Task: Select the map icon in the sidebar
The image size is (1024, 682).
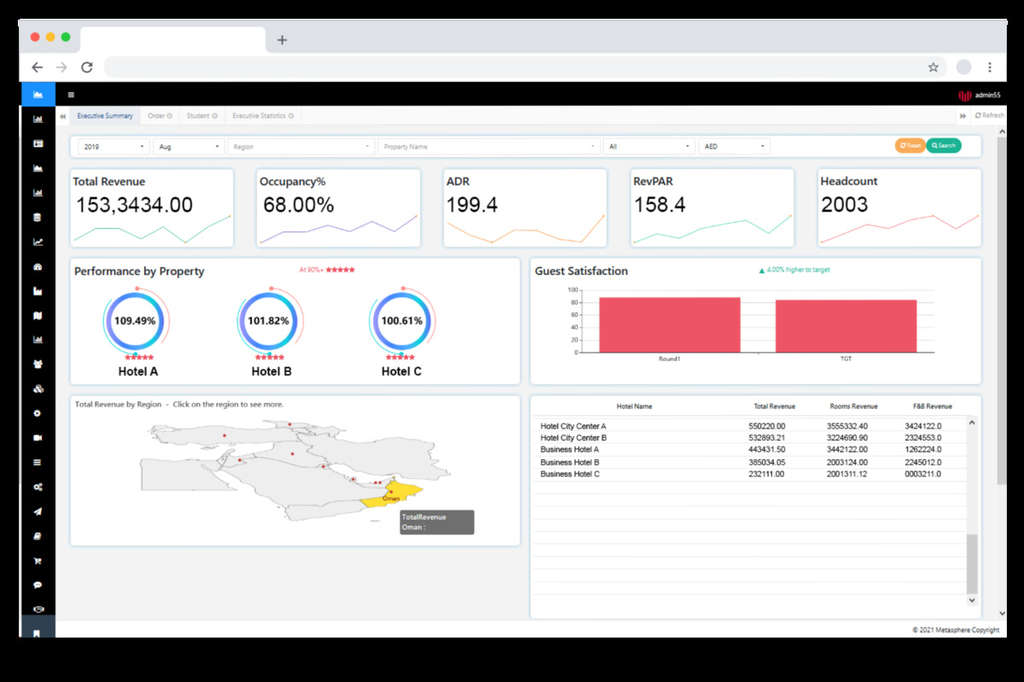Action: (38, 315)
